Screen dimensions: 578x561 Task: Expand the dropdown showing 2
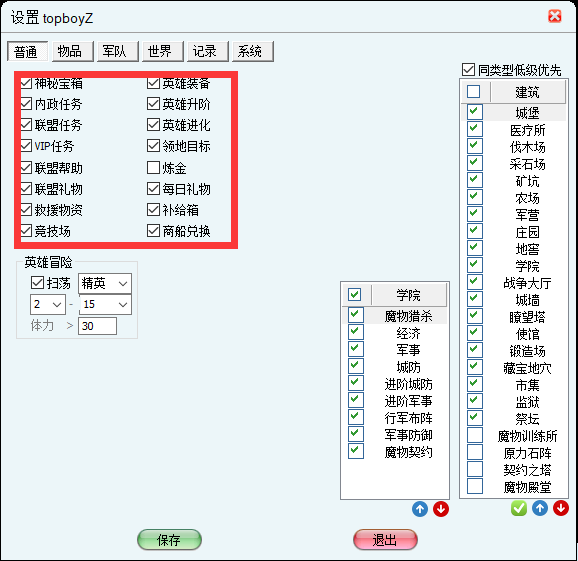[x=48, y=304]
